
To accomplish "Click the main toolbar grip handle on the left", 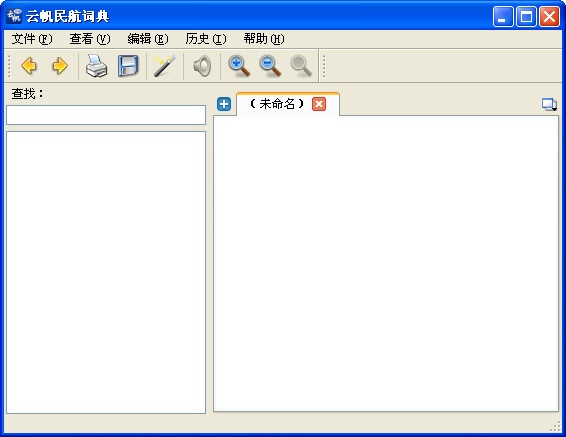I will pos(9,66).
